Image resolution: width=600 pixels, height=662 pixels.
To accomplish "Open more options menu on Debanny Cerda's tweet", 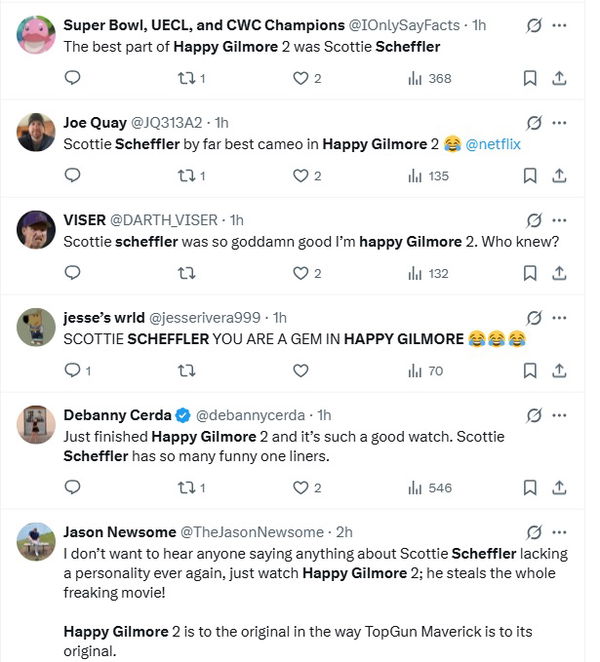I will [559, 415].
